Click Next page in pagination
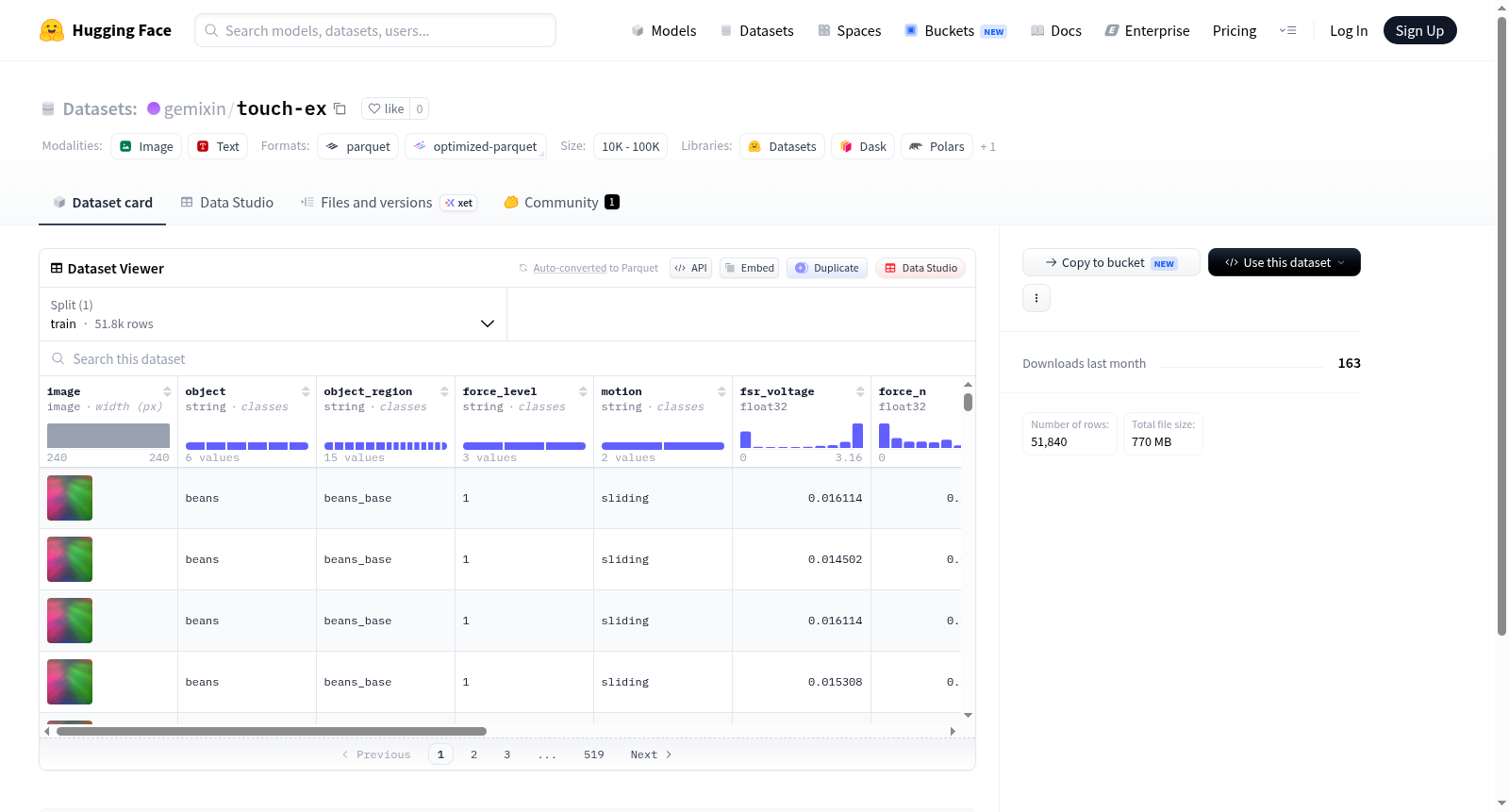This screenshot has width=1509, height=812. (x=651, y=754)
